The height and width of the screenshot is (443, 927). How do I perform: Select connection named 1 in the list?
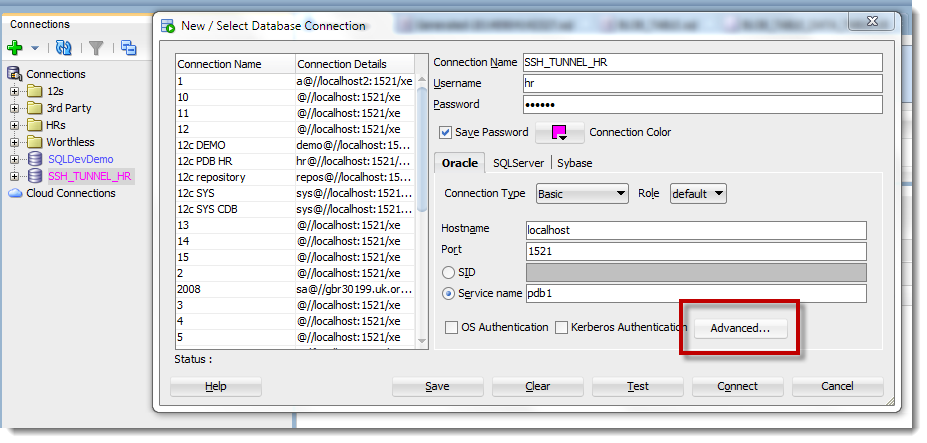(295, 81)
